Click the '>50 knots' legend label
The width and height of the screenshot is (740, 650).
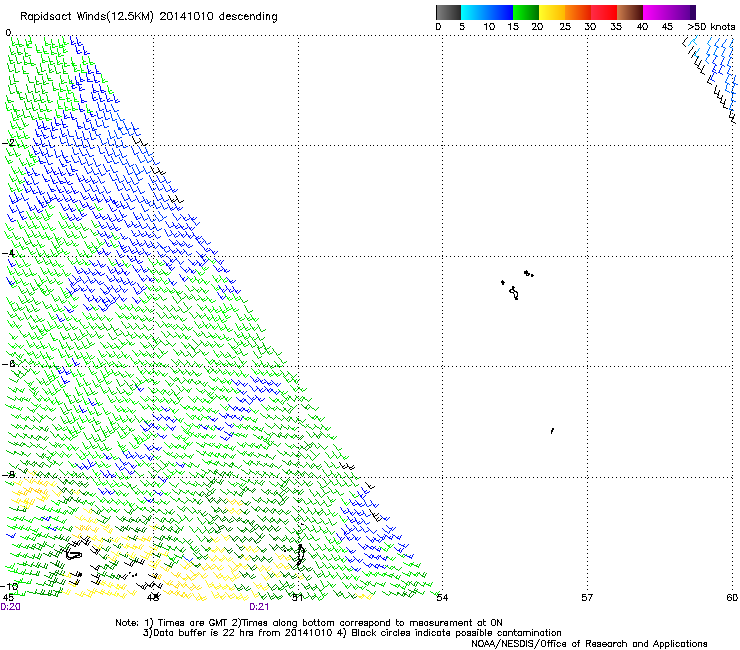711,27
